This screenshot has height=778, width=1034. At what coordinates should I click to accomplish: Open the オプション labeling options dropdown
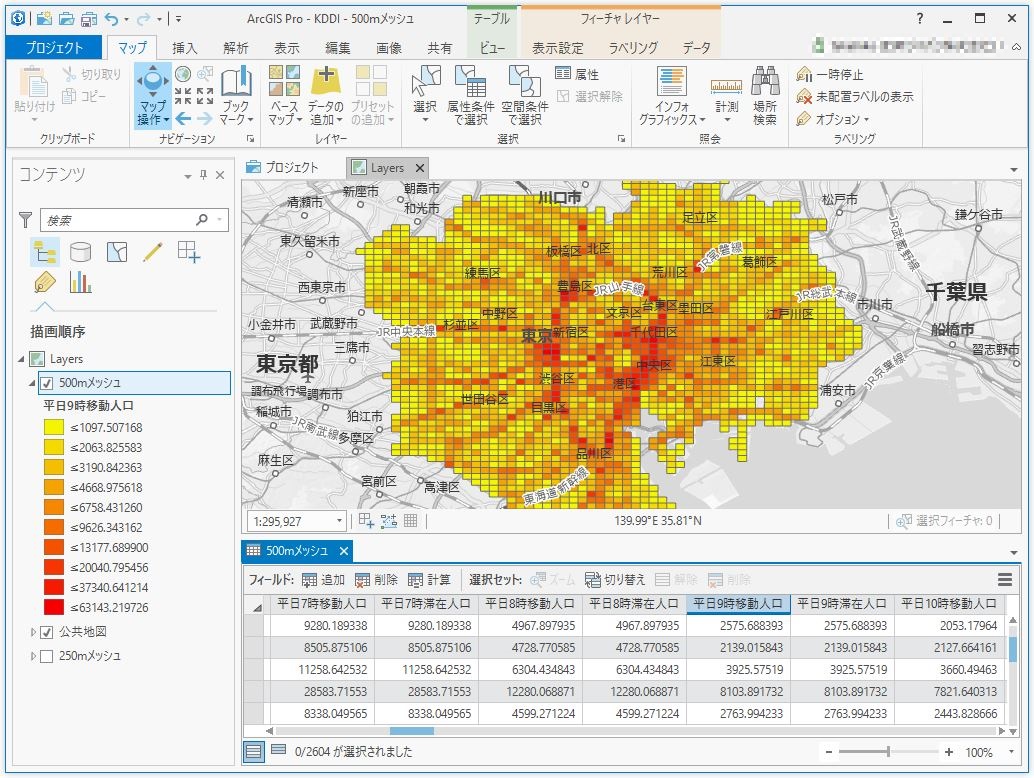[833, 119]
